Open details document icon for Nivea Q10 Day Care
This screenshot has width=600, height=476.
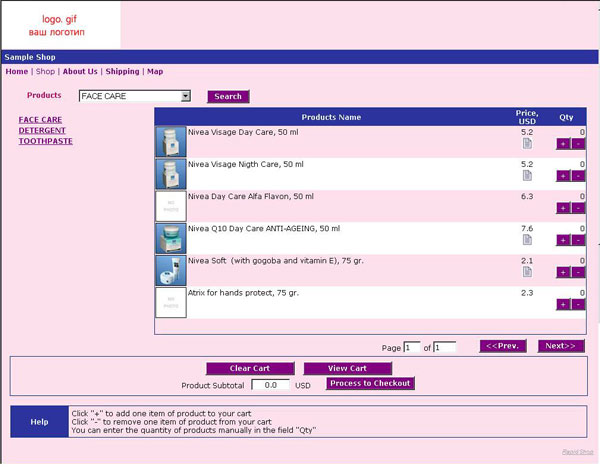(x=527, y=240)
